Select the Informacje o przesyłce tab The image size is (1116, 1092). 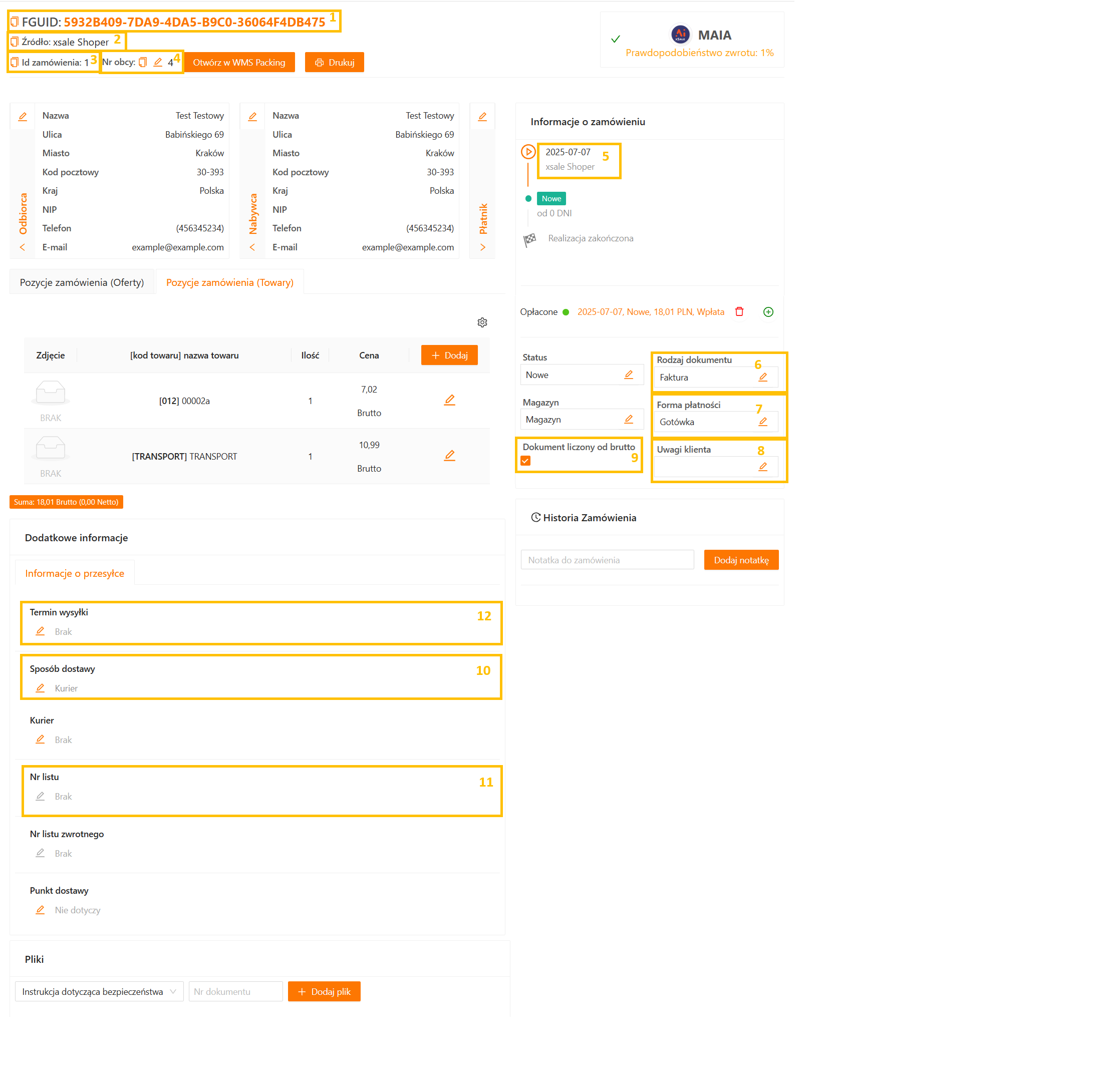pyautogui.click(x=75, y=573)
